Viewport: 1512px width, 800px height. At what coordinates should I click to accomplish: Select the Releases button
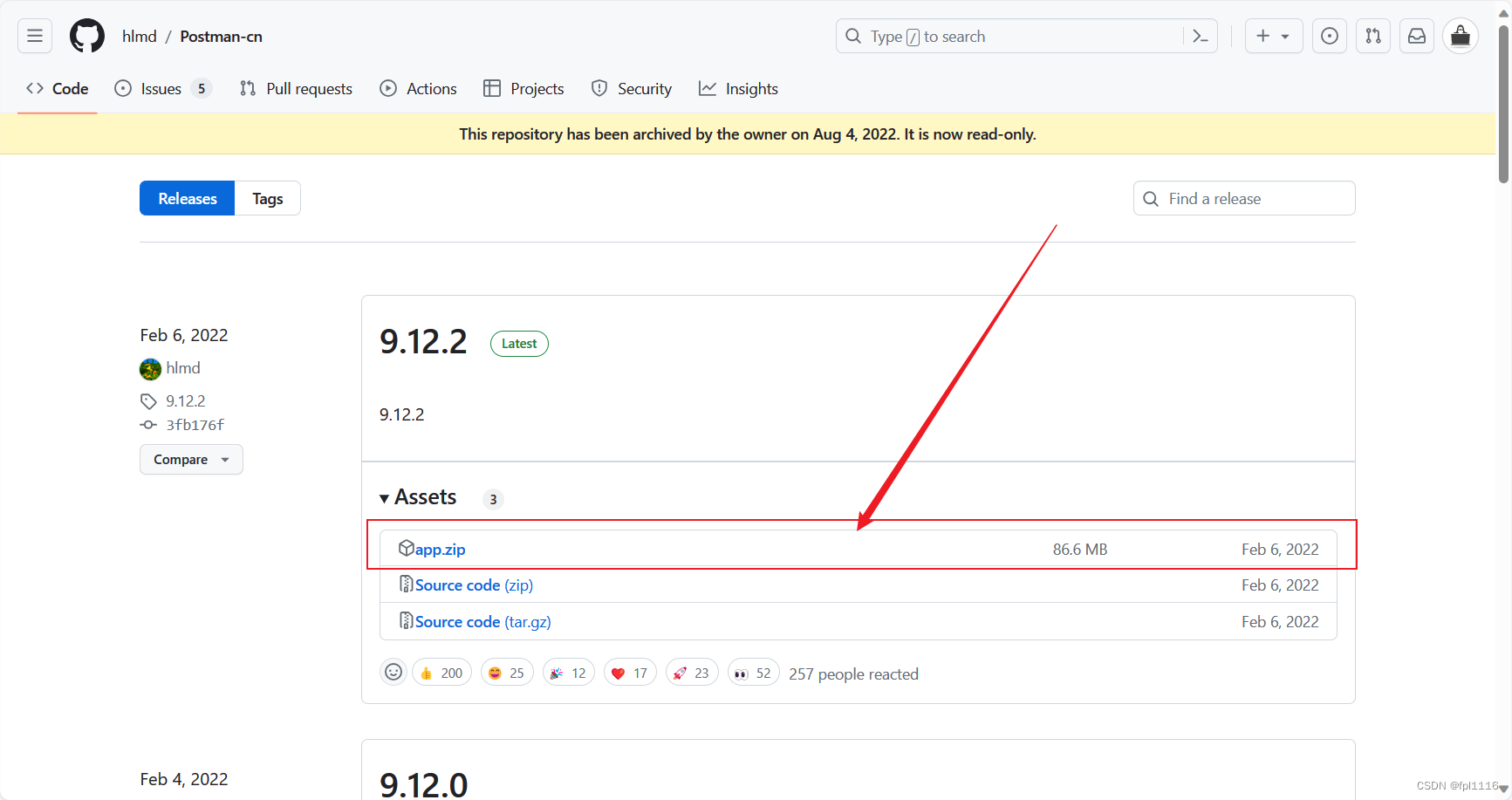tap(188, 198)
